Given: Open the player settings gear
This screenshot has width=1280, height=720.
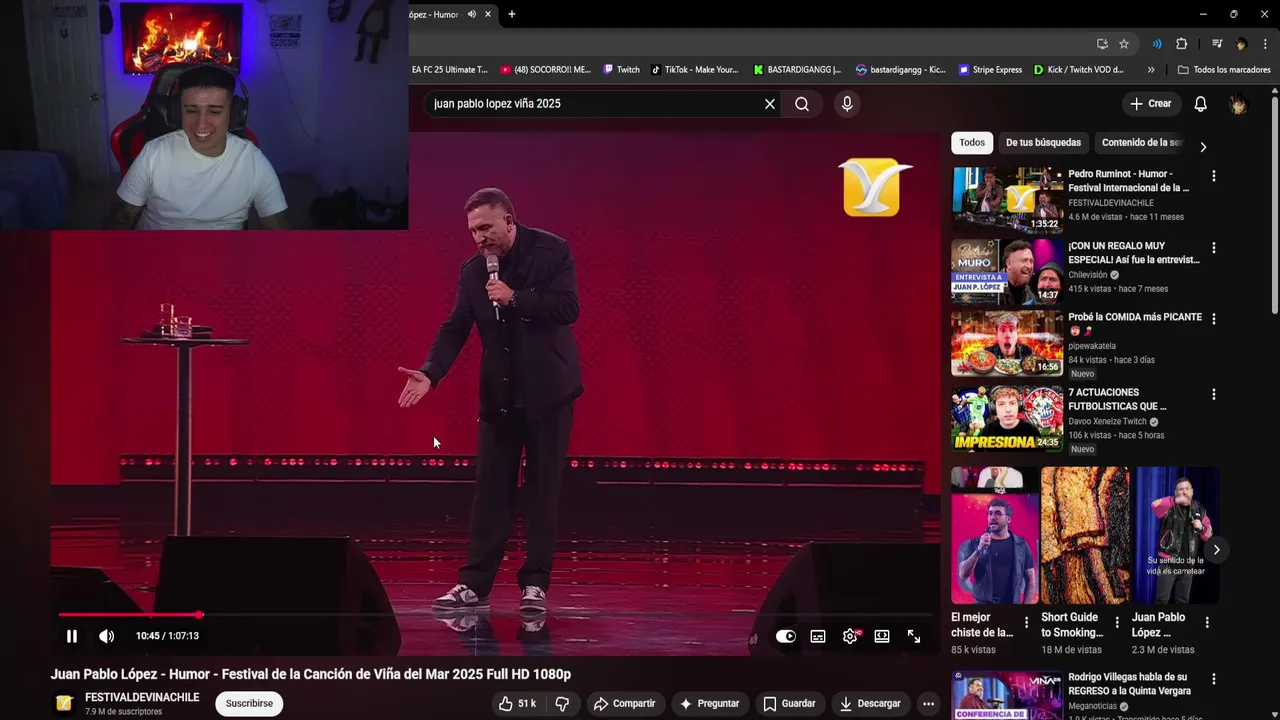Looking at the screenshot, I should click(x=850, y=636).
